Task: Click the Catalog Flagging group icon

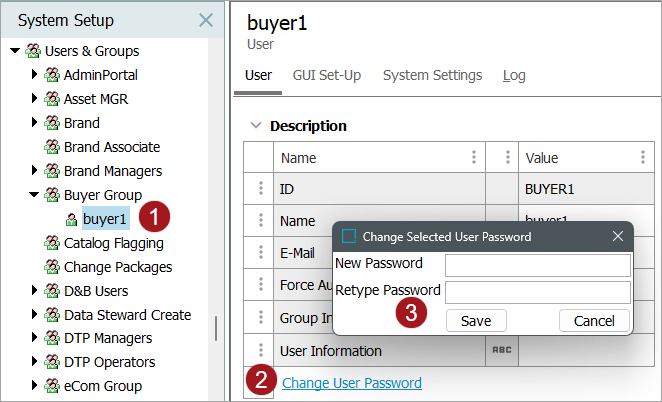Action: tap(52, 243)
